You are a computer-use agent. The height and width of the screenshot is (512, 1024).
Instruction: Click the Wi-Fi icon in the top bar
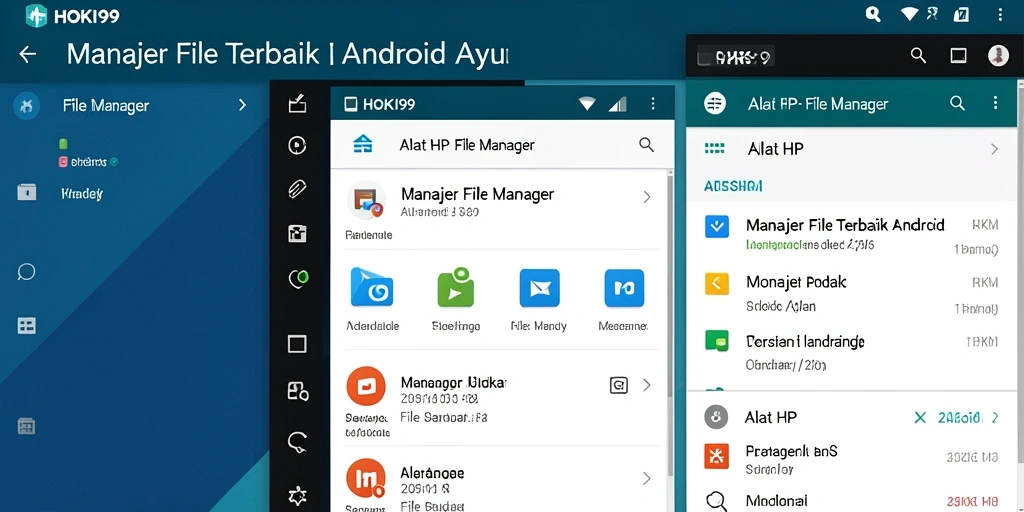[909, 14]
